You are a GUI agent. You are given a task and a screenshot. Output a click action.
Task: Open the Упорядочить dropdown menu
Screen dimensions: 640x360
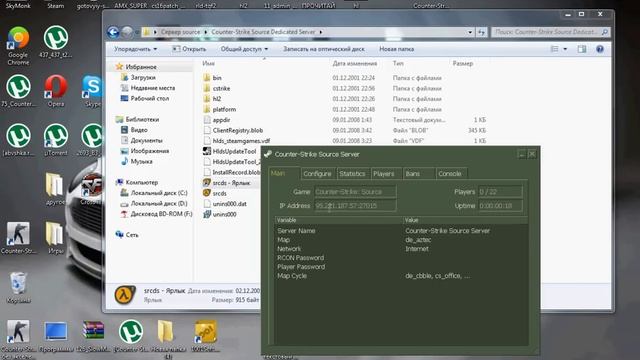click(135, 49)
